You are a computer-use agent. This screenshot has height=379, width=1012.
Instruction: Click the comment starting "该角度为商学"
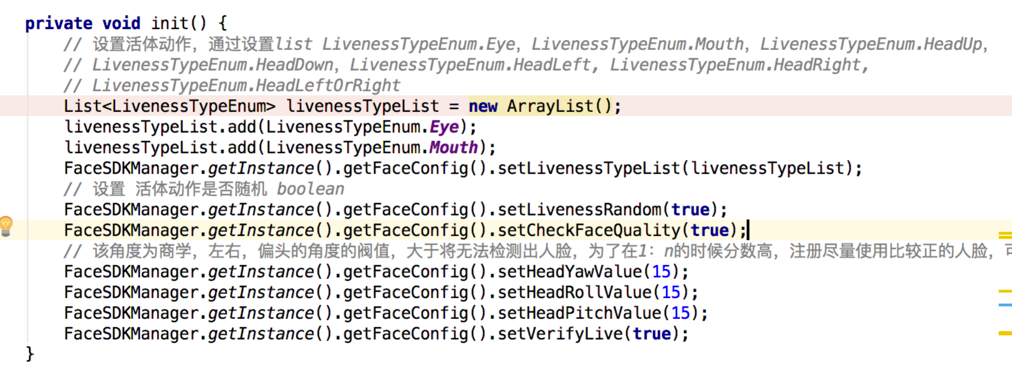[537, 252]
